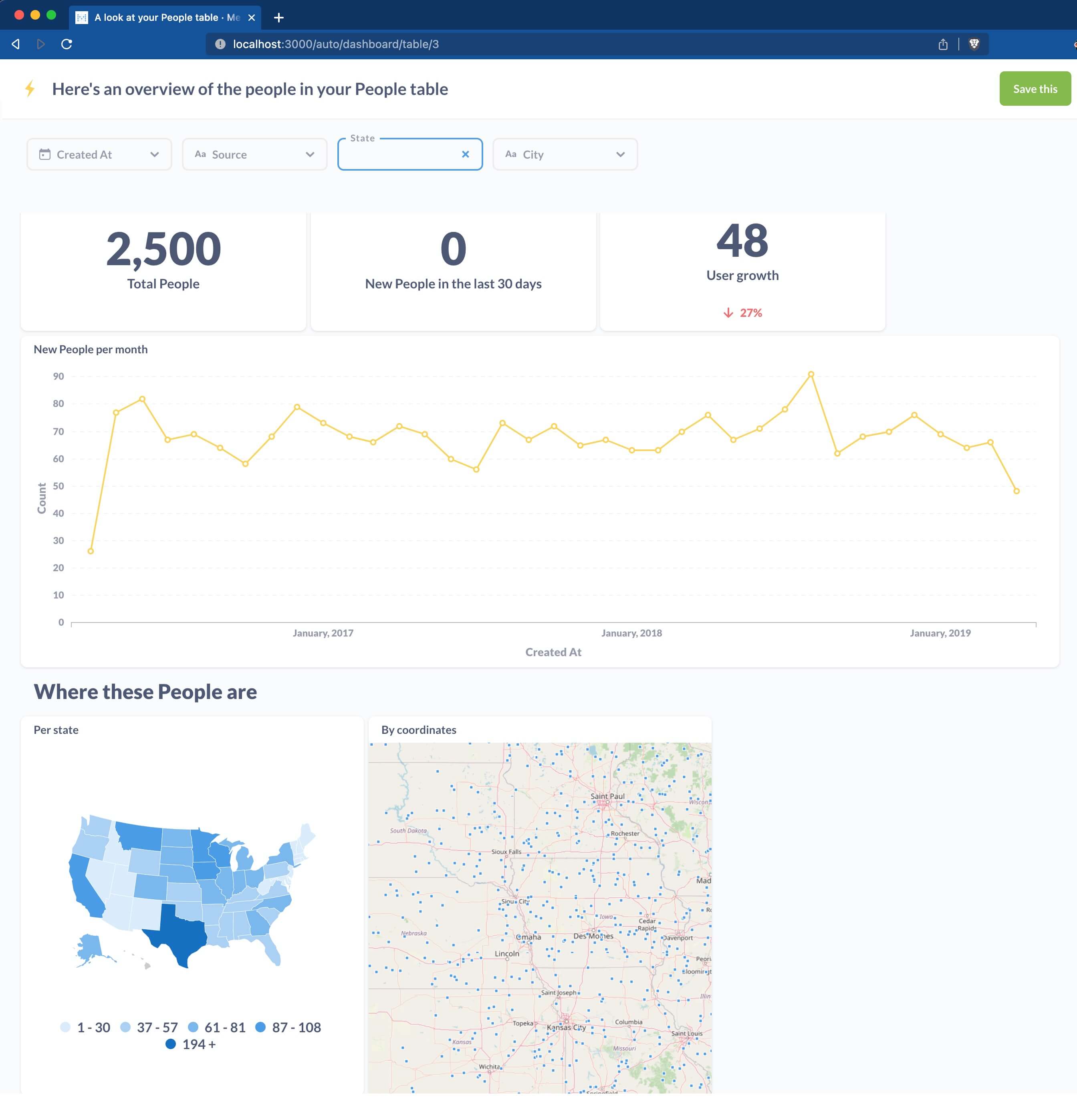1077x1120 pixels.
Task: Expand the Source filter dropdown
Action: coord(309,154)
